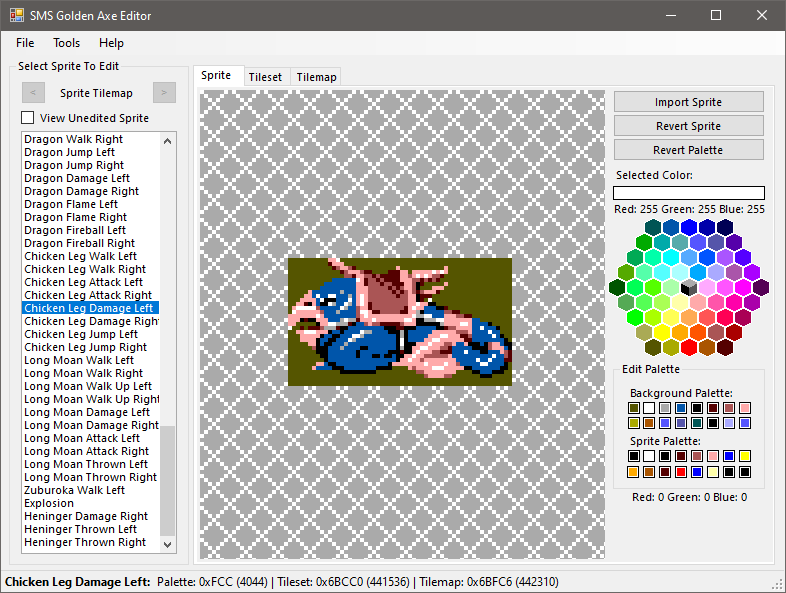Viewport: 786px width, 593px height.
Task: Click the sprite list scroll down arrow
Action: point(168,544)
